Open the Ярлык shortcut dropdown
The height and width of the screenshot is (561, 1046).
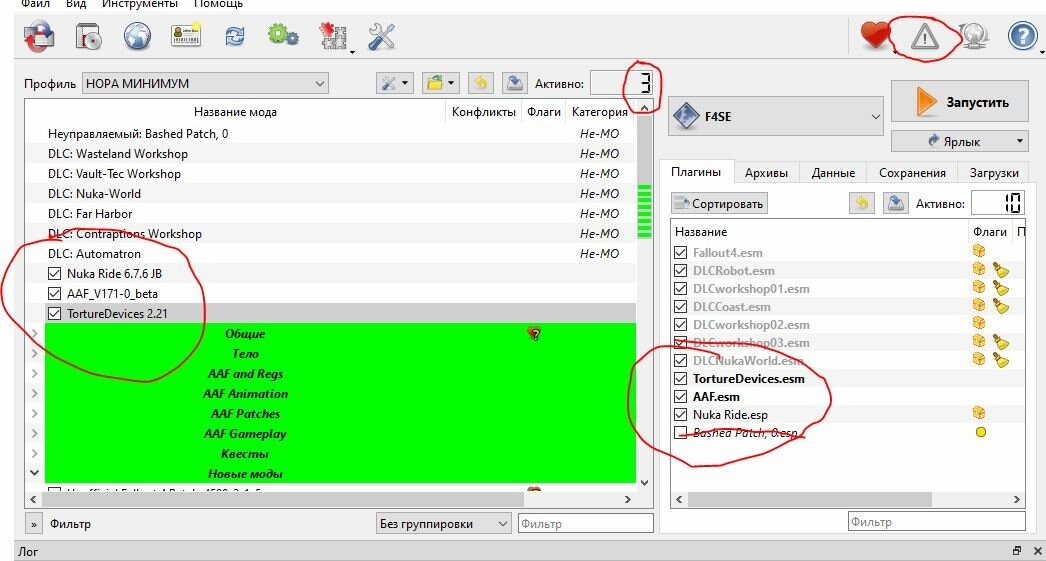(960, 141)
